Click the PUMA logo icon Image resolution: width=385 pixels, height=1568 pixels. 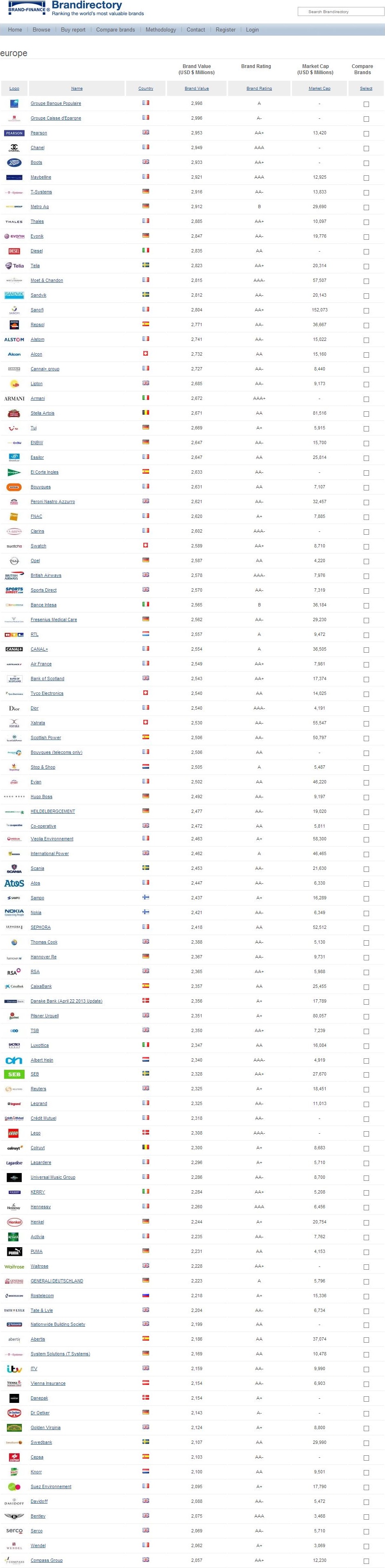click(14, 1251)
